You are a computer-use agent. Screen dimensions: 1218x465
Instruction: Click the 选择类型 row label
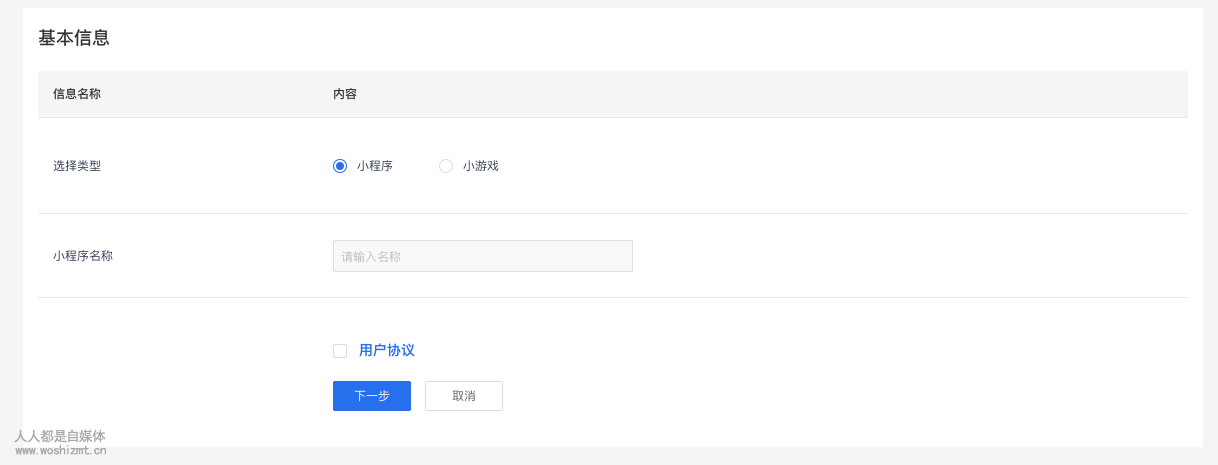coord(77,166)
